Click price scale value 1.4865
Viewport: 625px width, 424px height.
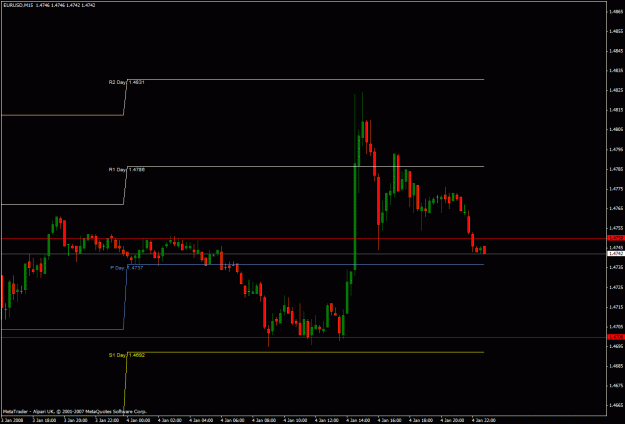[x=616, y=12]
